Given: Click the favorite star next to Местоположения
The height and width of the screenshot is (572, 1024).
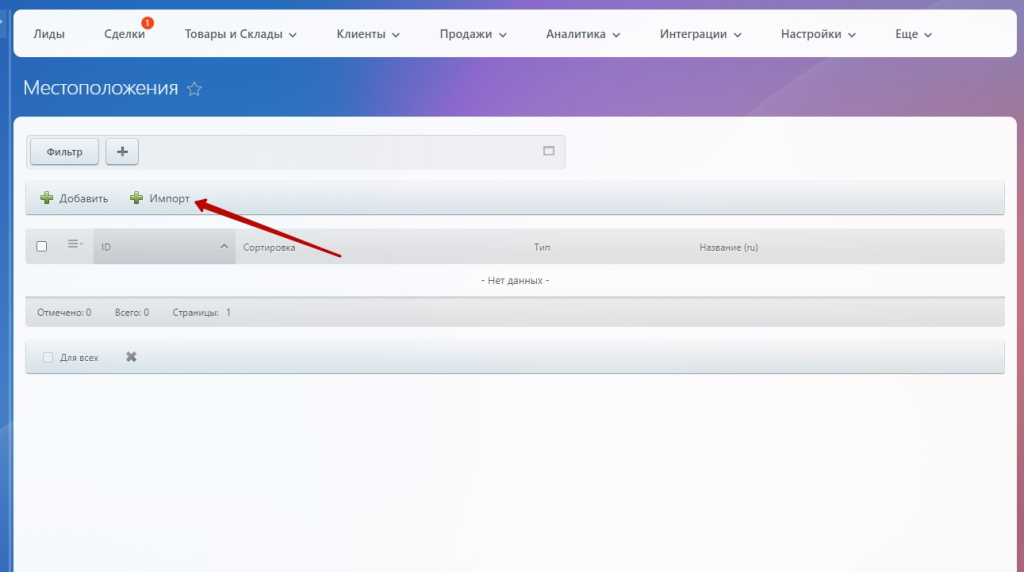Looking at the screenshot, I should click(x=194, y=89).
